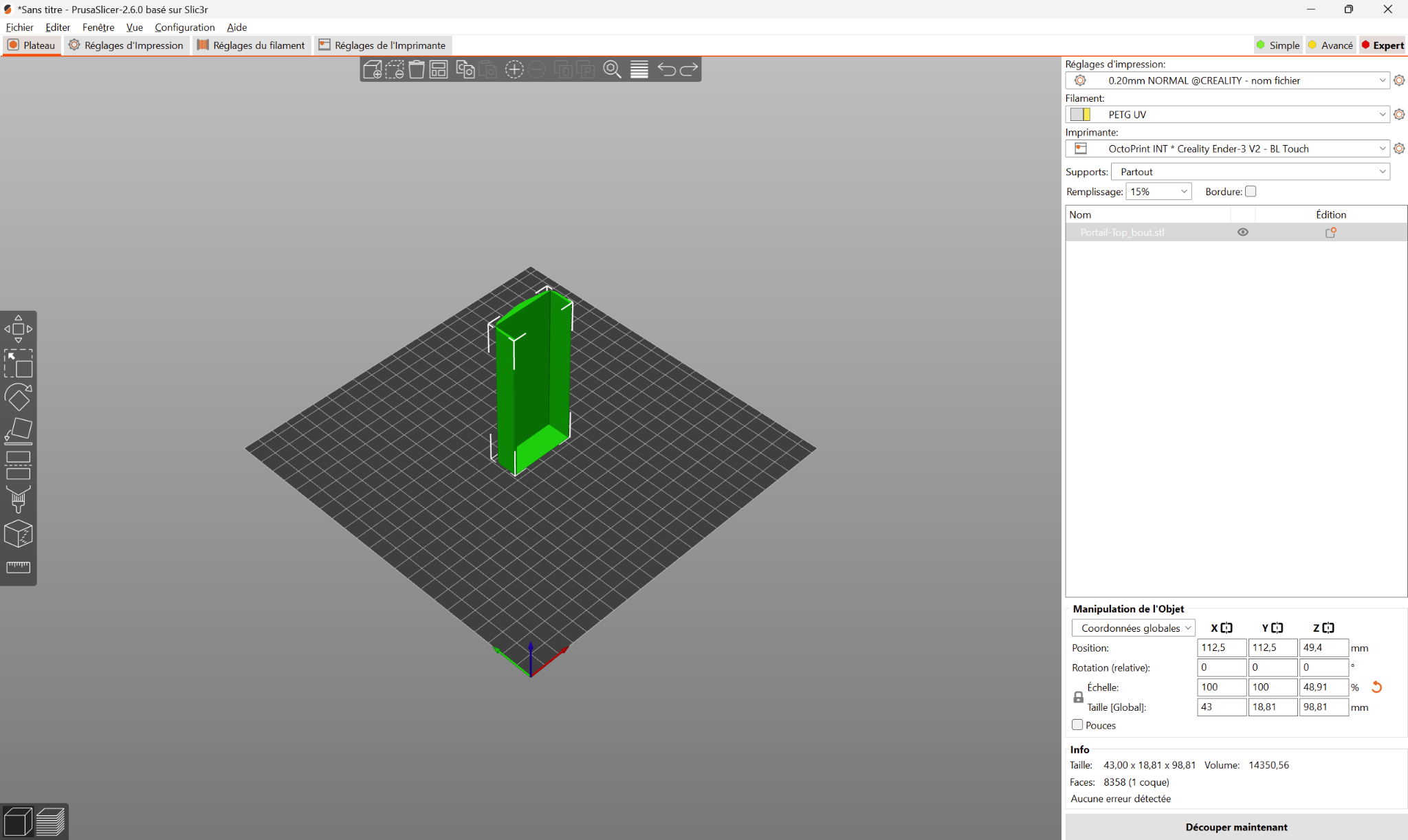
Task: Select the Rotate tool in left toolbar
Action: (19, 397)
